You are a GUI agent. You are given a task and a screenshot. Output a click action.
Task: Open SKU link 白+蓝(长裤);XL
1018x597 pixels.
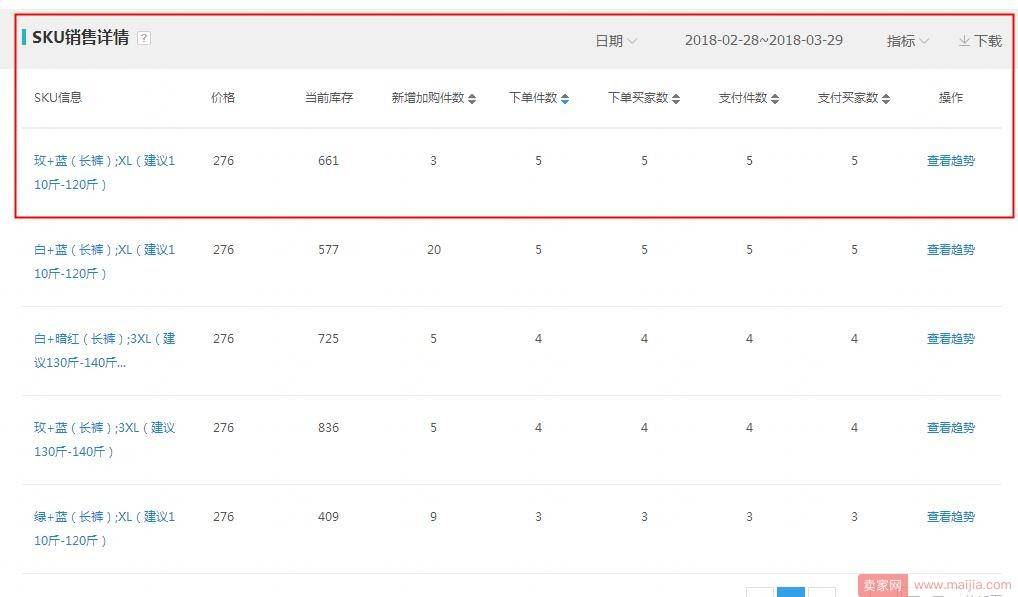(x=105, y=262)
